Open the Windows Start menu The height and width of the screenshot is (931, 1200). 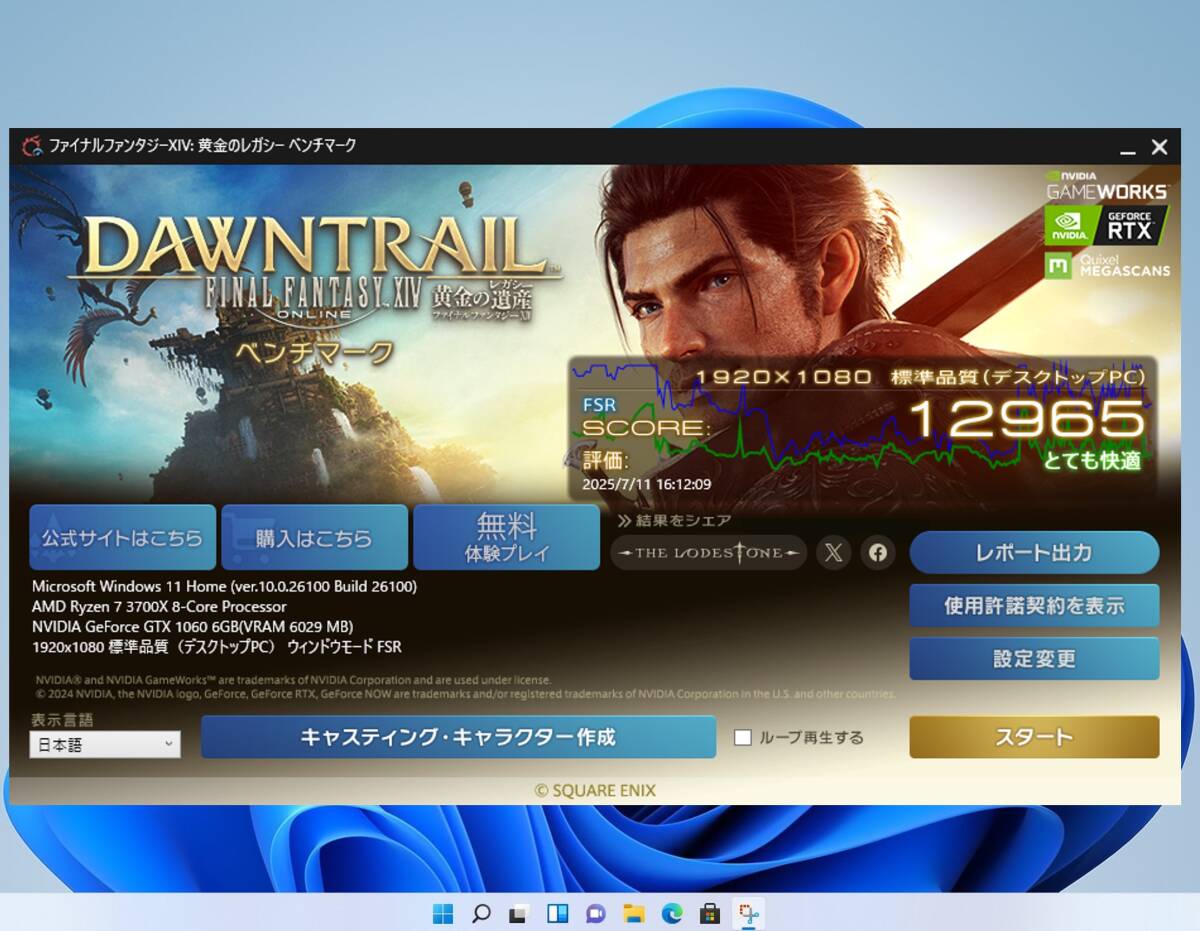(442, 913)
